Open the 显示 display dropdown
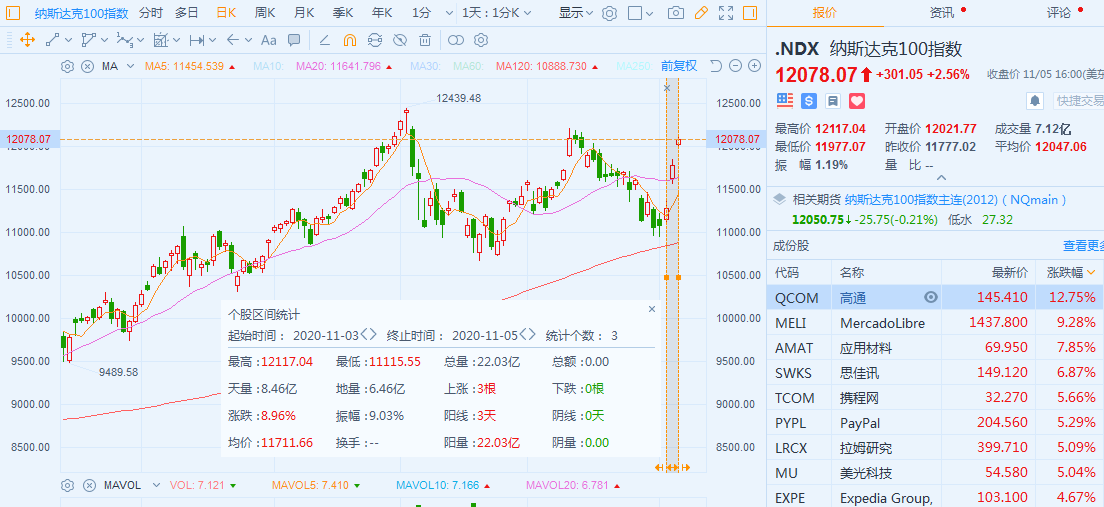 [576, 13]
